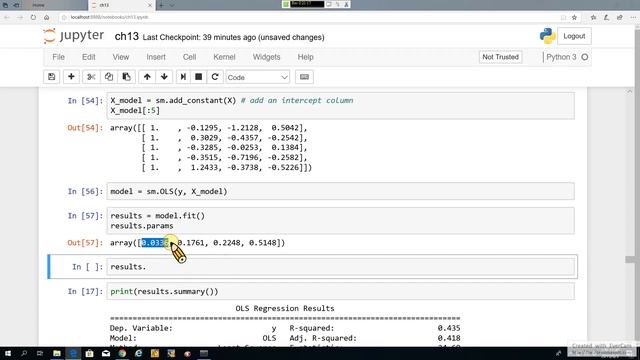Open Windows search from the taskbar
The width and height of the screenshot is (640, 360).
(24, 353)
